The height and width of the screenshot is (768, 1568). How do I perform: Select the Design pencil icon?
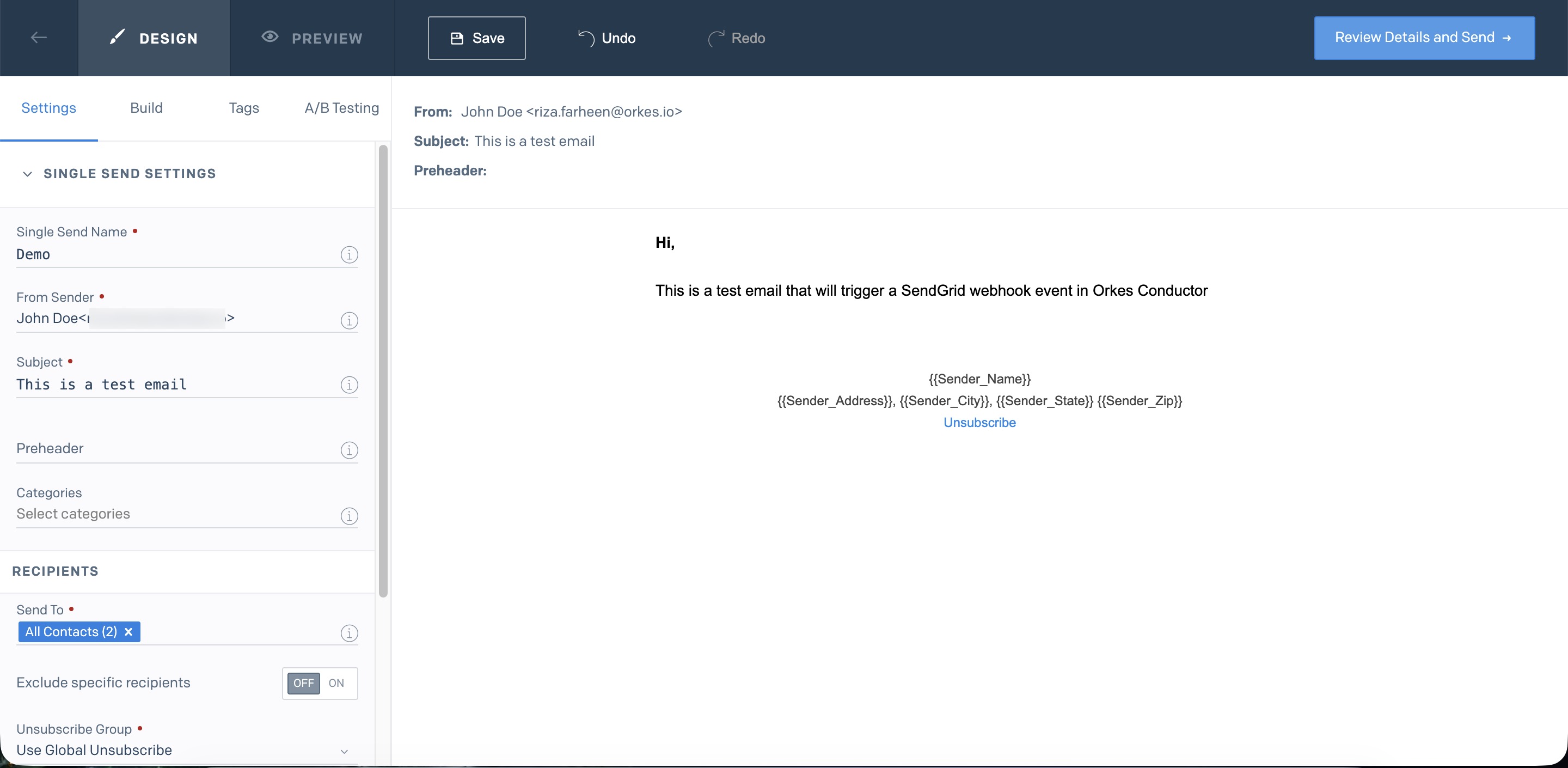117,37
